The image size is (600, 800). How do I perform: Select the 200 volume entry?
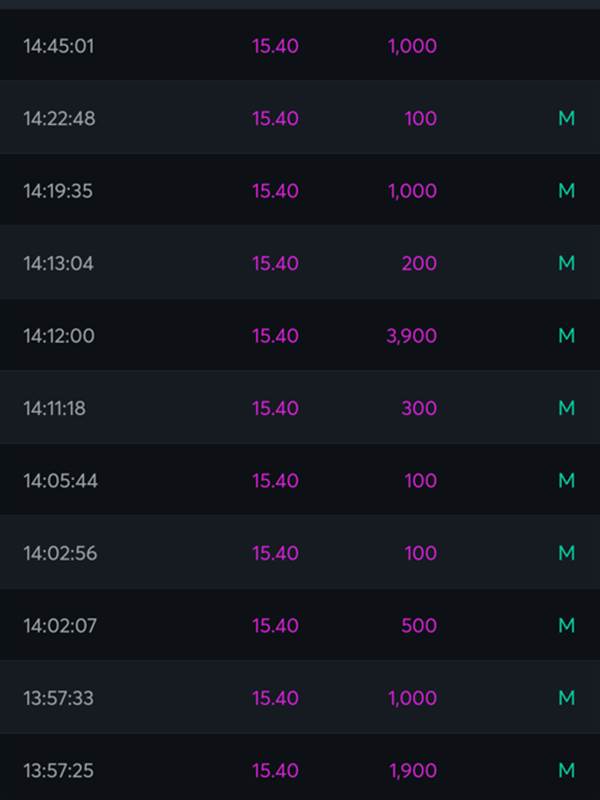point(419,264)
